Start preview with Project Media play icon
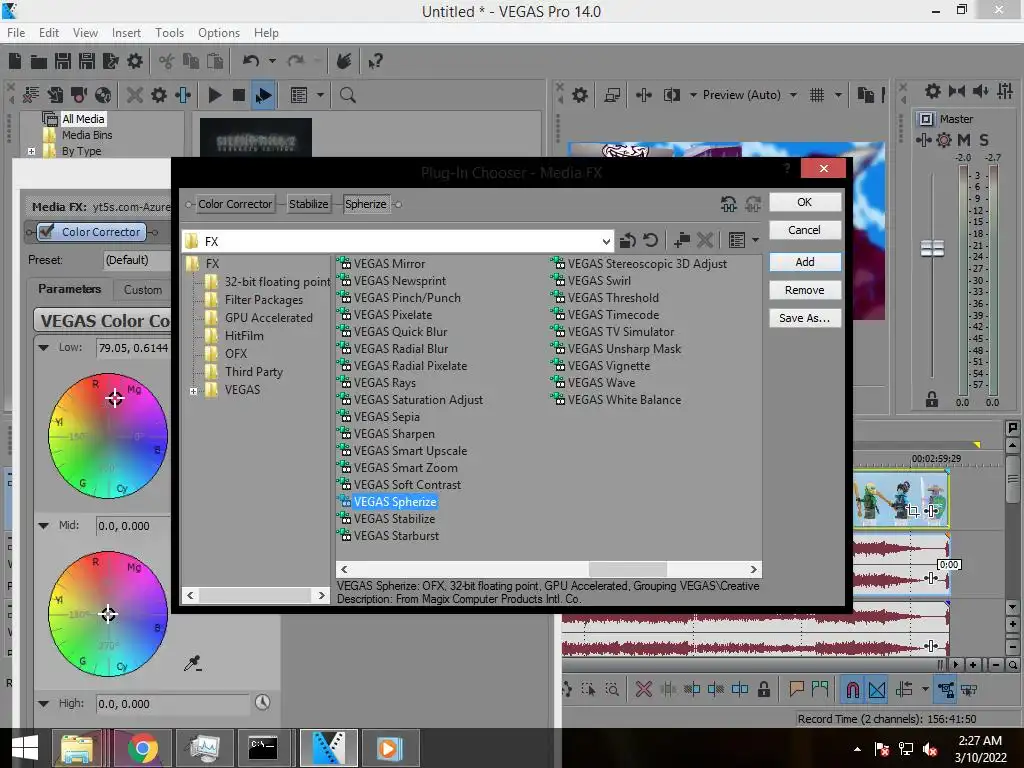 [x=214, y=95]
